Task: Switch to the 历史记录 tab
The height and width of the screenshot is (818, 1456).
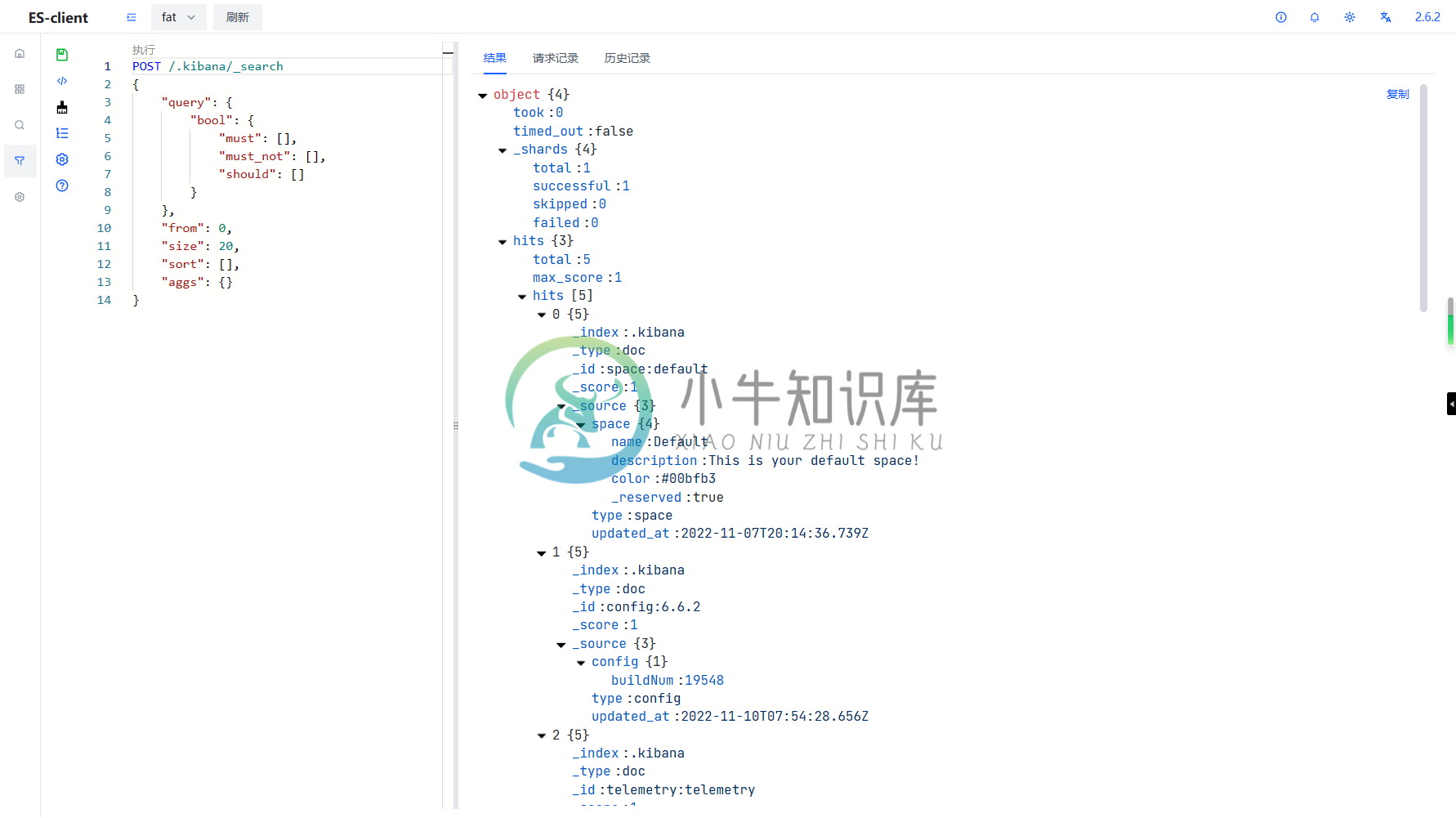Action: tap(628, 58)
